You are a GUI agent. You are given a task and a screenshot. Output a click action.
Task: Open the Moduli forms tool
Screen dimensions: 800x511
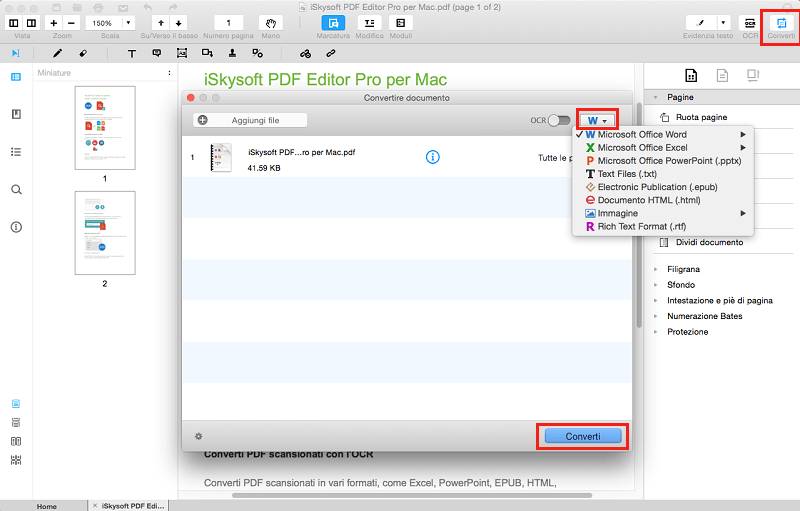pyautogui.click(x=401, y=23)
